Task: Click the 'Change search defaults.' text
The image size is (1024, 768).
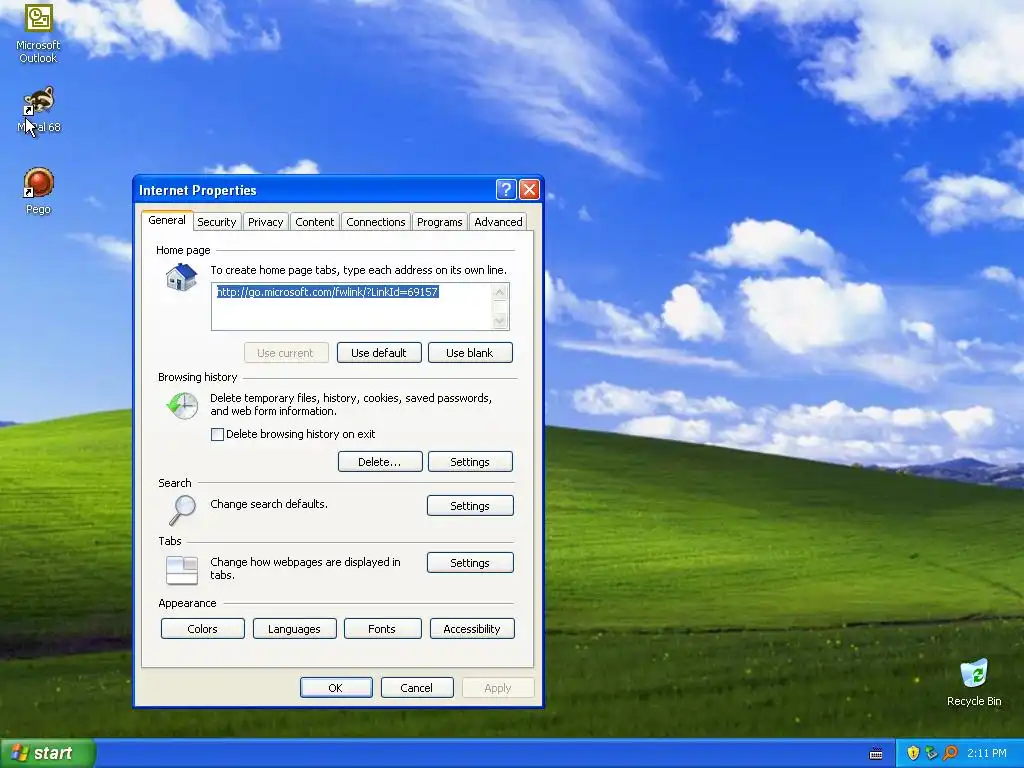Action: (269, 504)
